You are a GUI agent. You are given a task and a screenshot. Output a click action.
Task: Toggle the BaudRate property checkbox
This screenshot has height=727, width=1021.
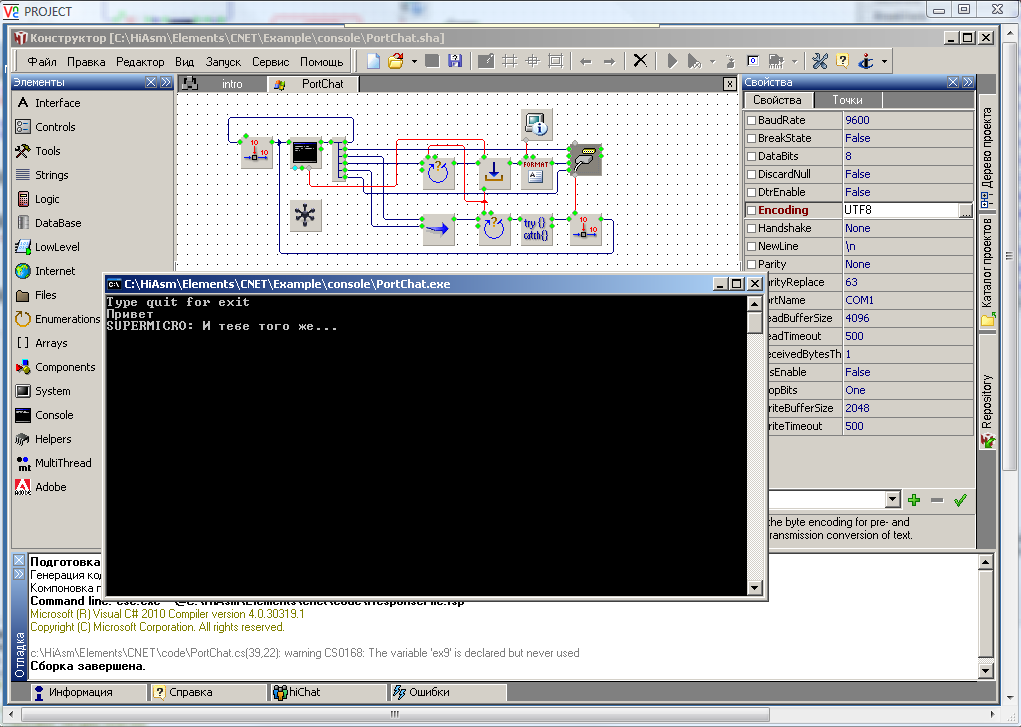752,120
